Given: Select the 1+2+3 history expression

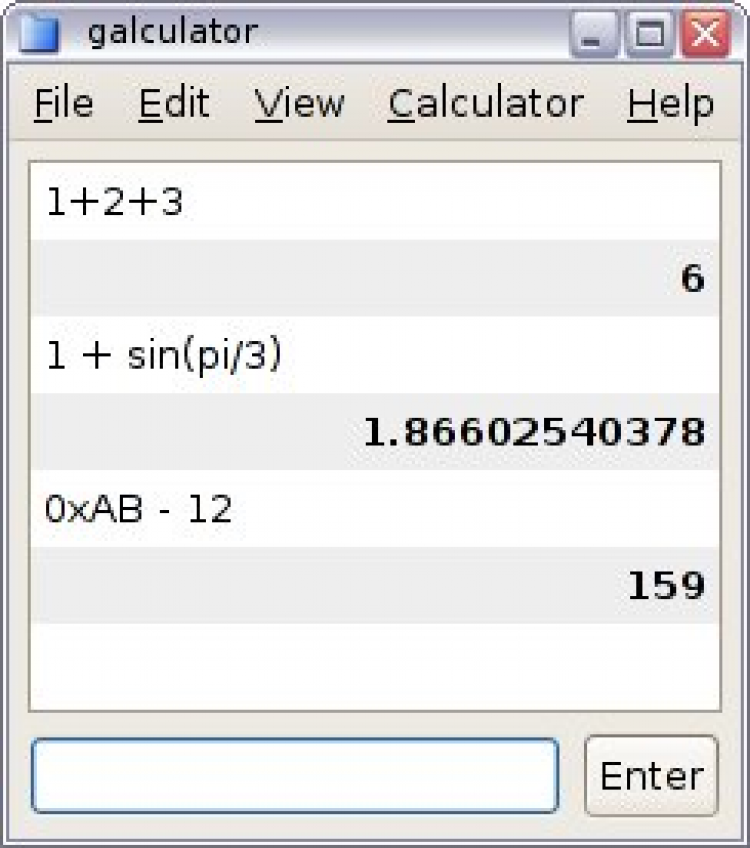Looking at the screenshot, I should 115,202.
